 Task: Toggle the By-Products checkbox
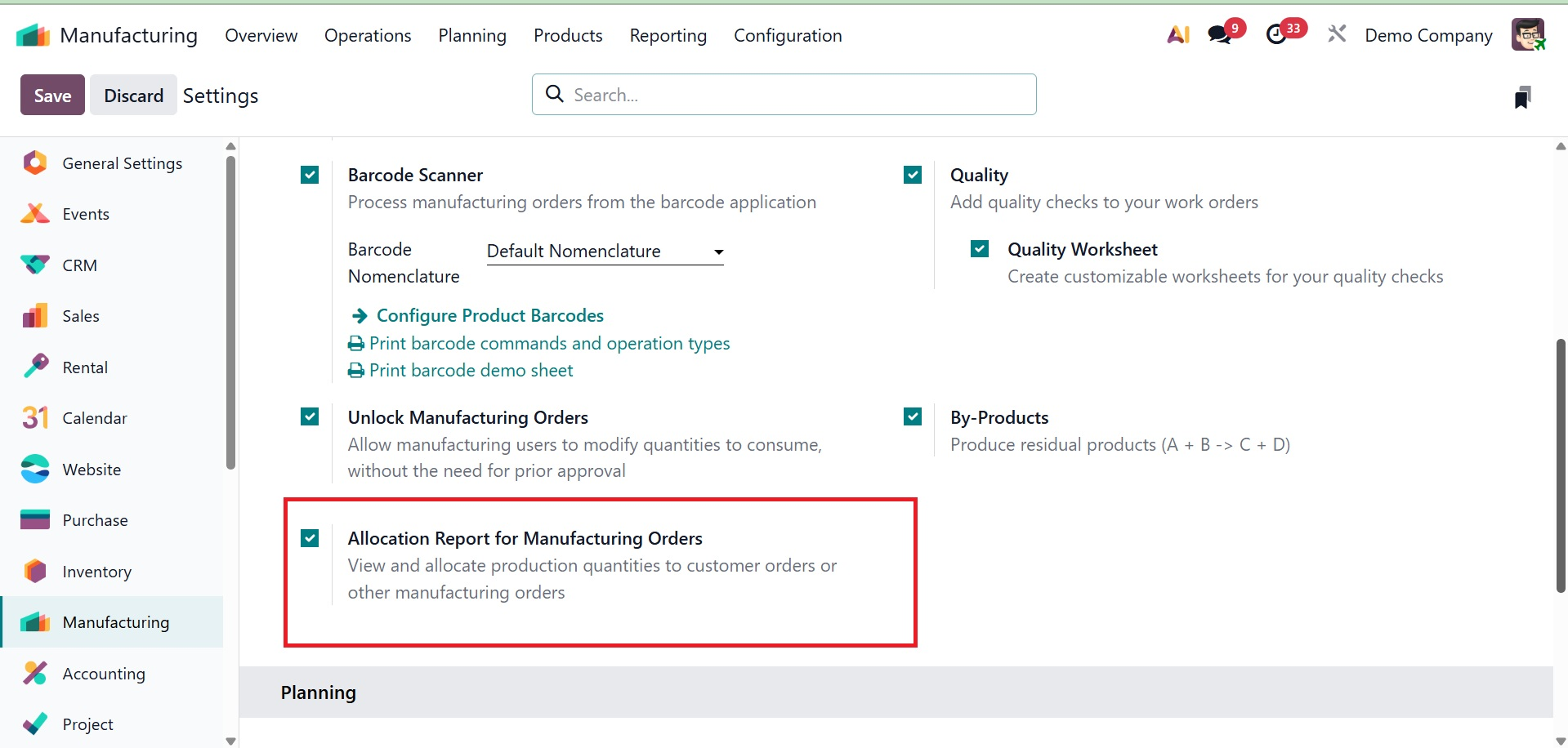pyautogui.click(x=913, y=417)
